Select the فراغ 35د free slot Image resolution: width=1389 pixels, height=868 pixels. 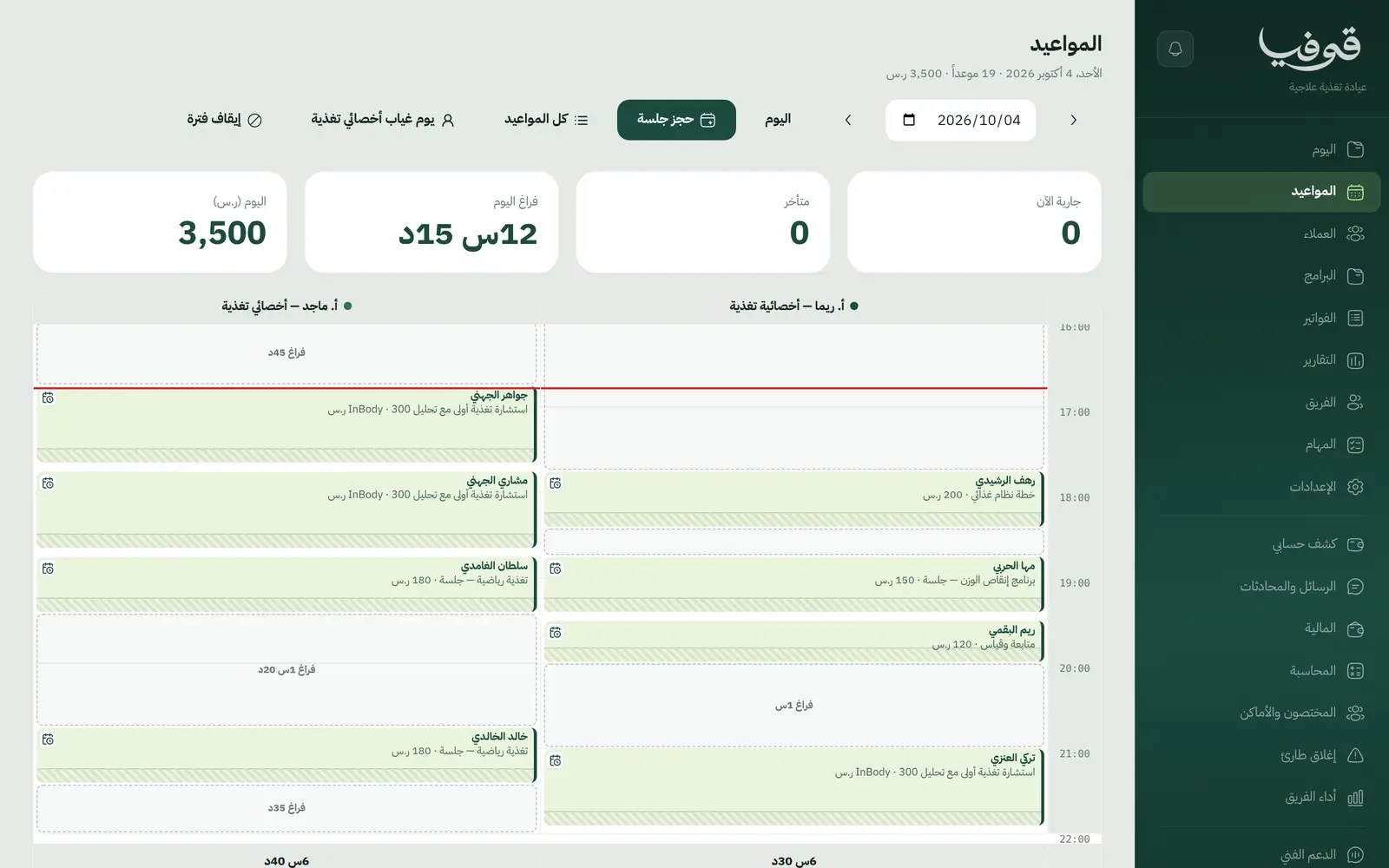(x=286, y=808)
